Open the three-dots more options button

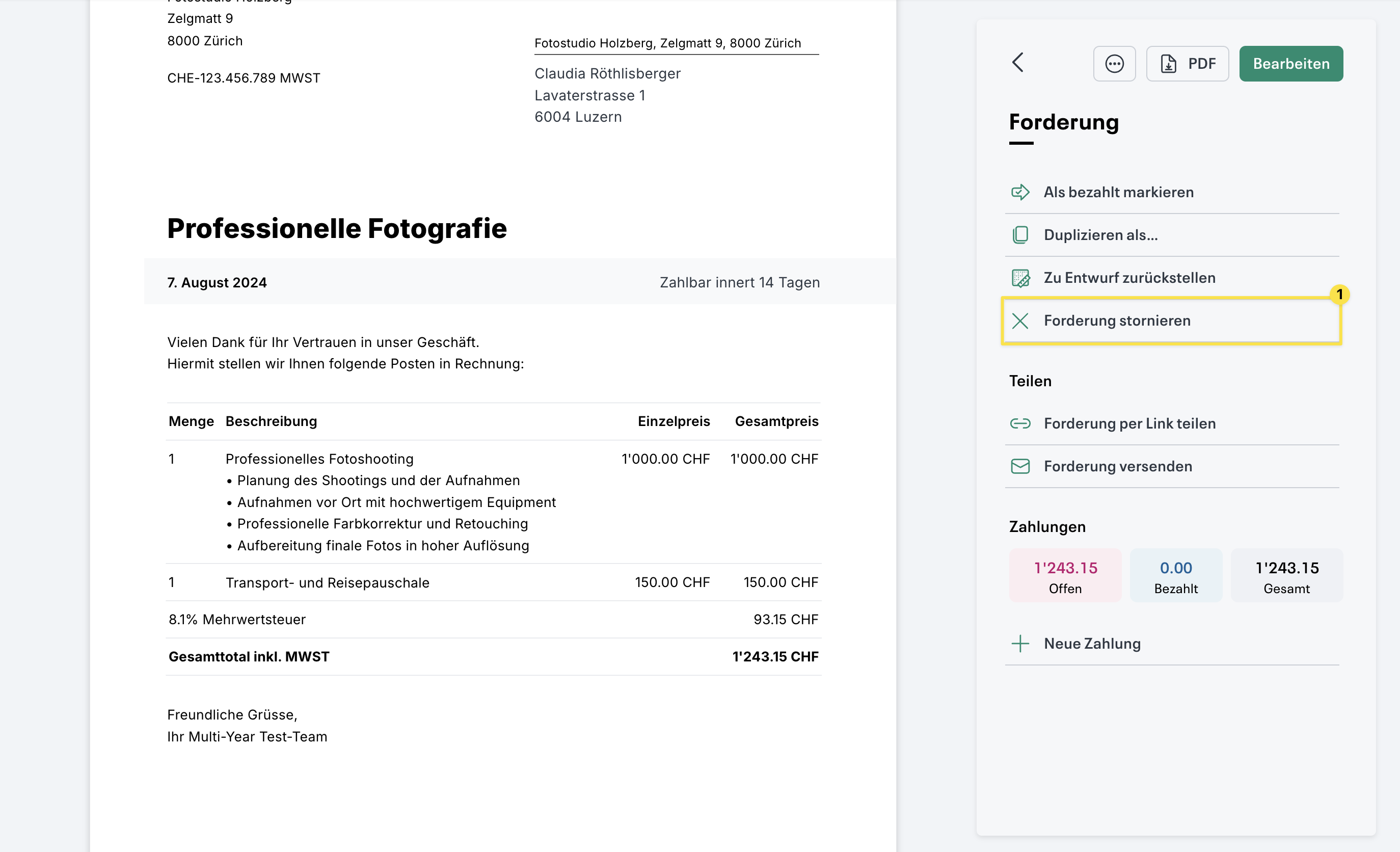coord(1114,64)
